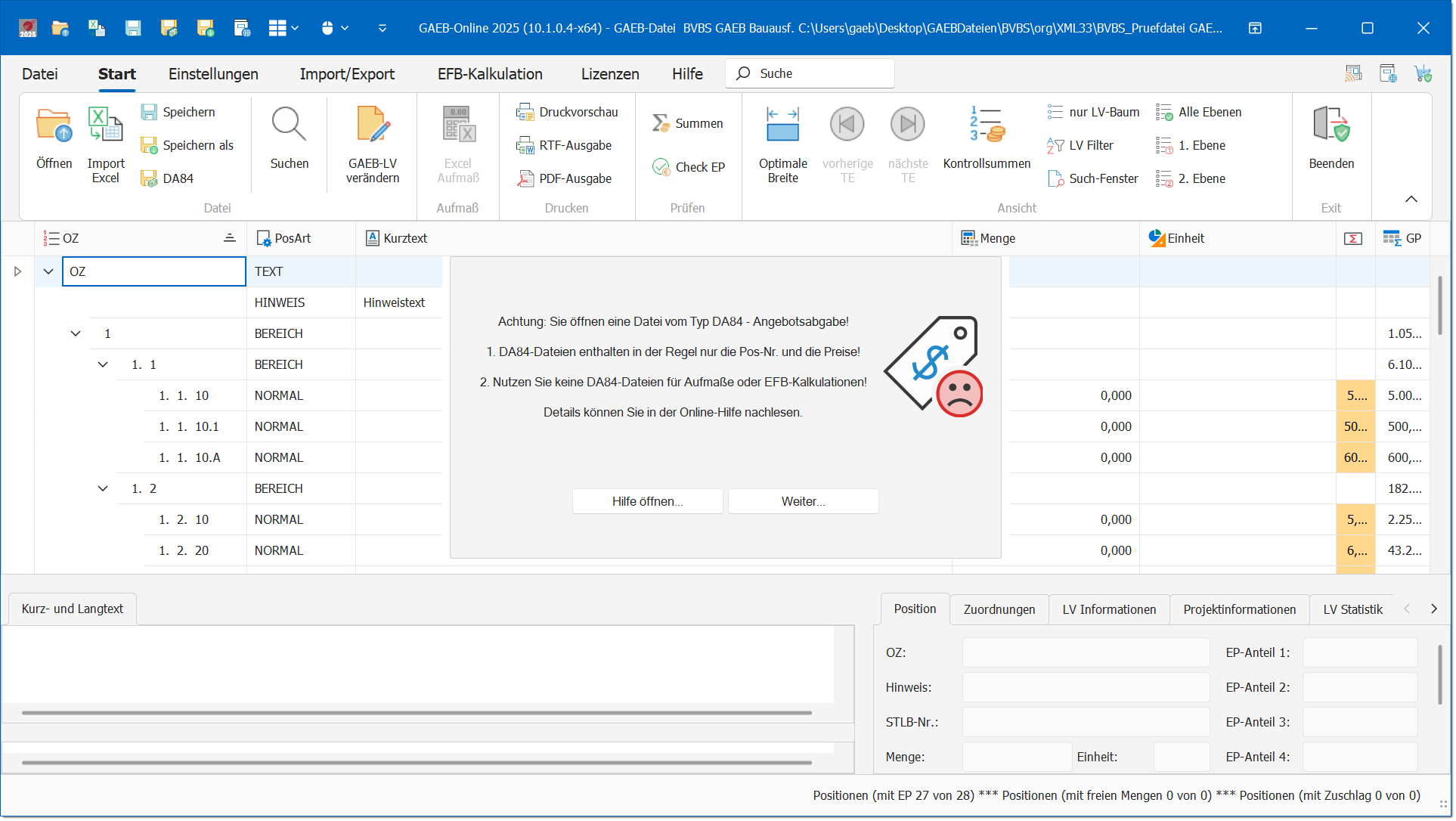Collapse the 1. 2 BEREICH tree node
The width and height of the screenshot is (1456, 821).
103,489
